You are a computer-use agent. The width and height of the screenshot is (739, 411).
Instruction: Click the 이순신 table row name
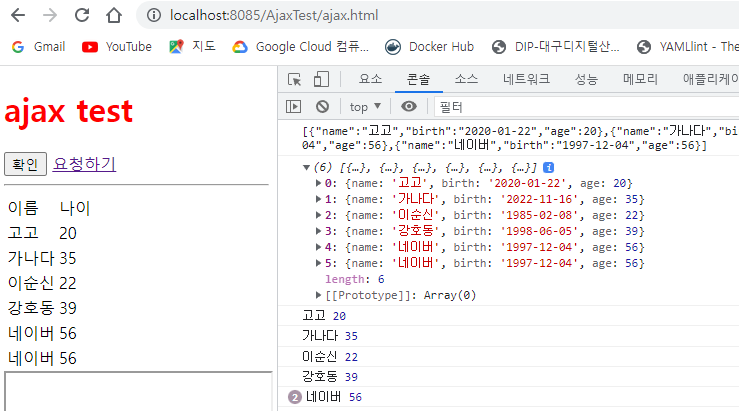pos(31,283)
